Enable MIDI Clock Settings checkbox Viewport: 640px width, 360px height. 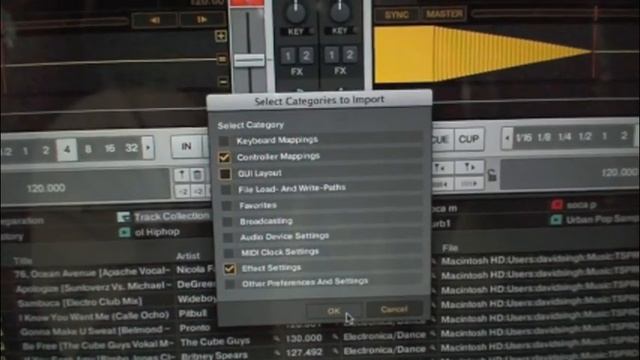(x=229, y=253)
